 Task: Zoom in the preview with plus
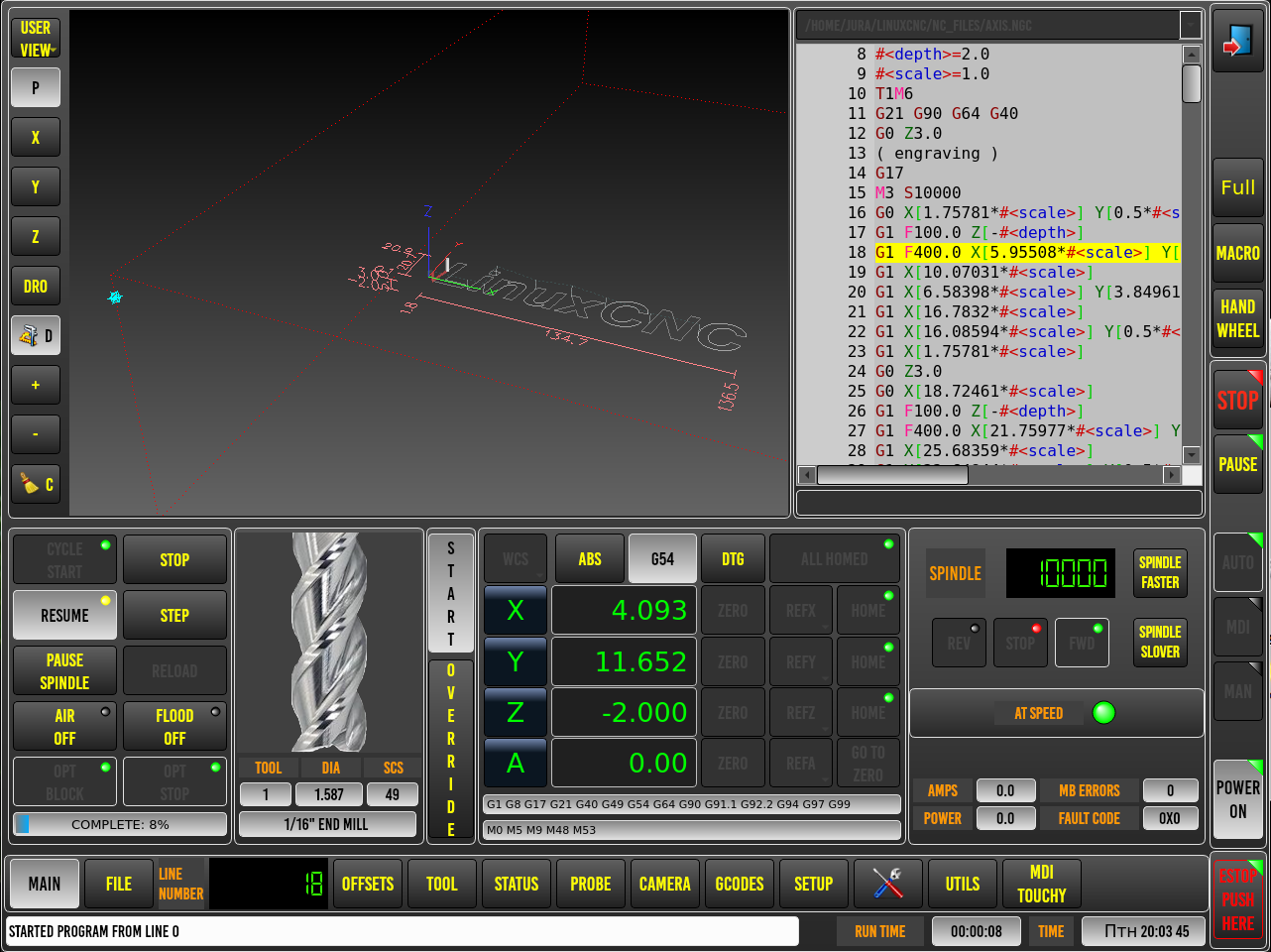tap(36, 385)
